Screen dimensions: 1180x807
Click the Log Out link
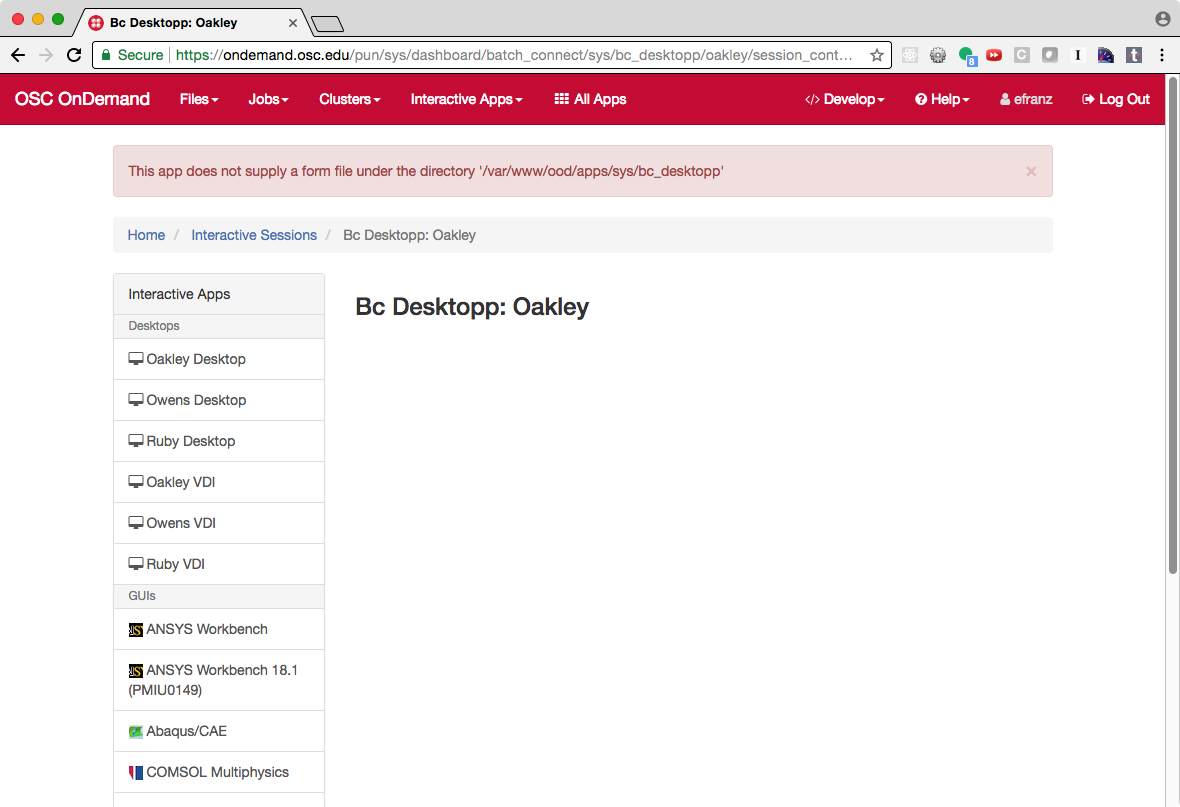(1115, 99)
